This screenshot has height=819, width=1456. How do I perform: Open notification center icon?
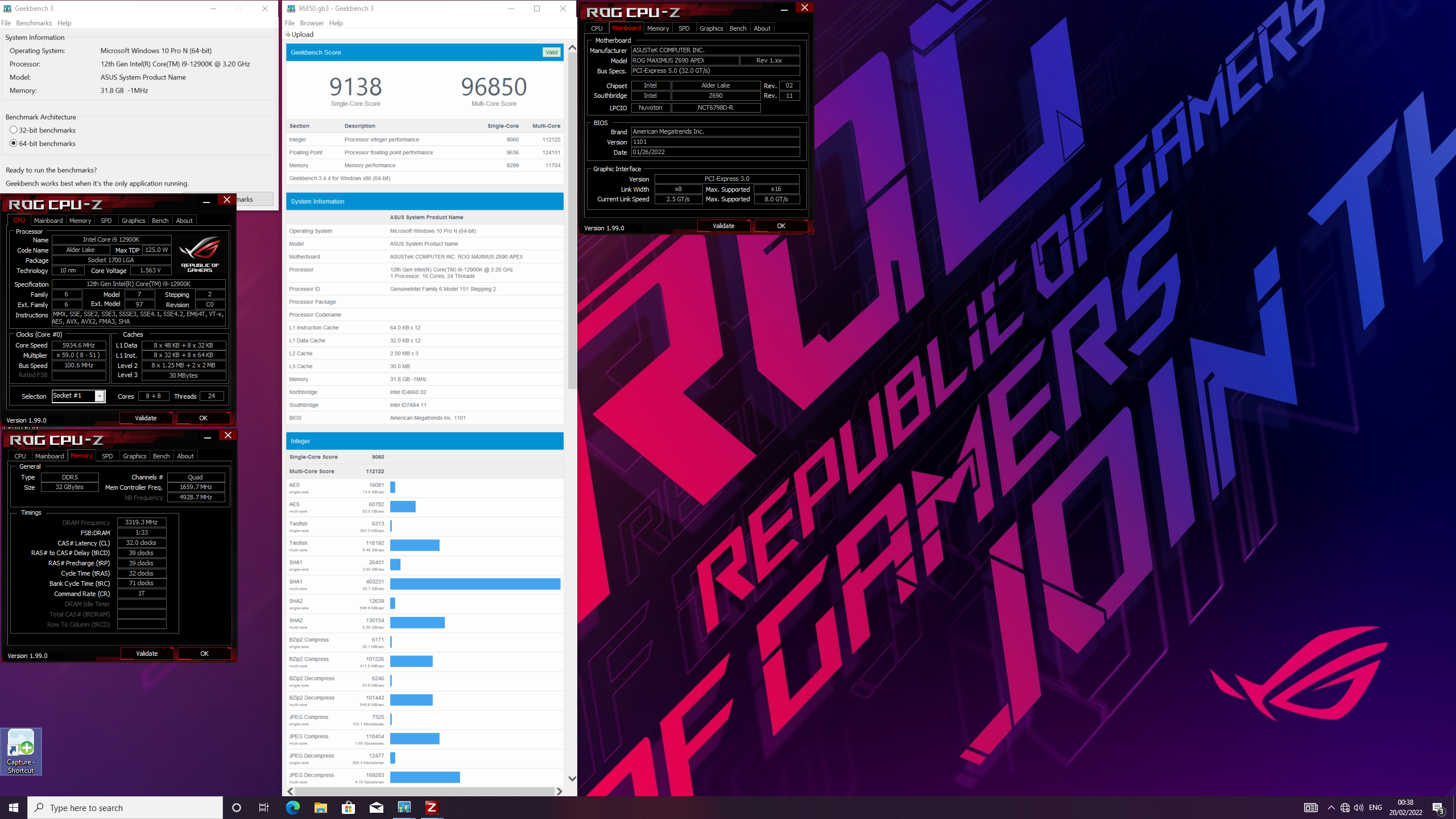(1438, 808)
